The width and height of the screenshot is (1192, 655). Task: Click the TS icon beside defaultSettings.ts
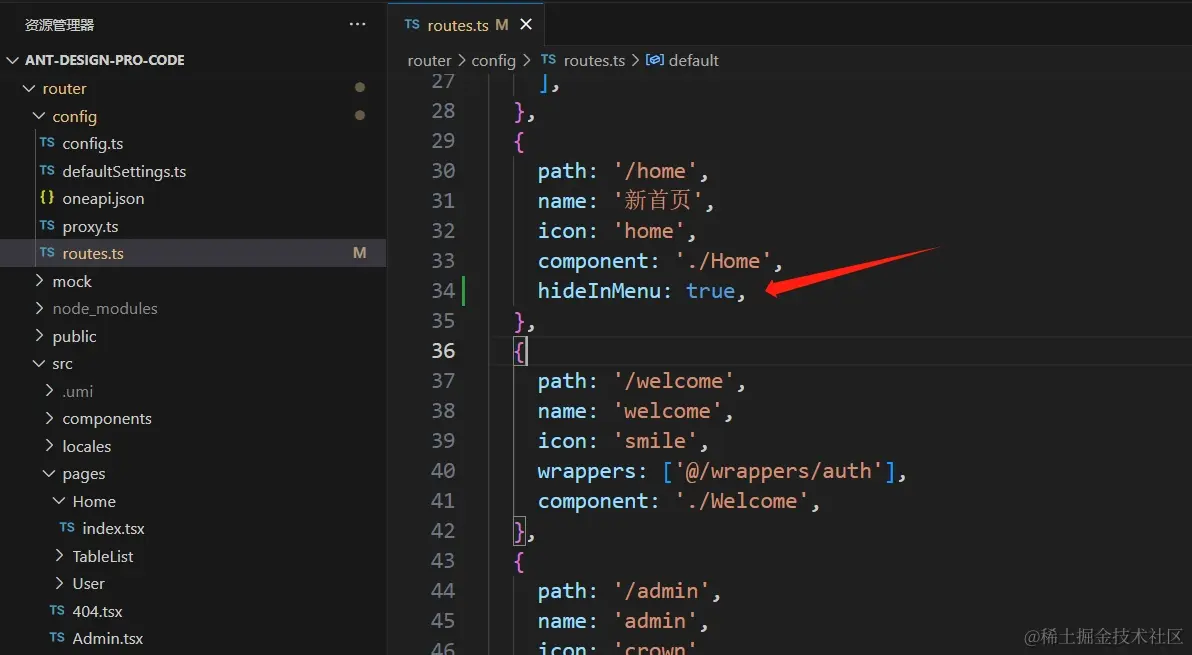[47, 170]
